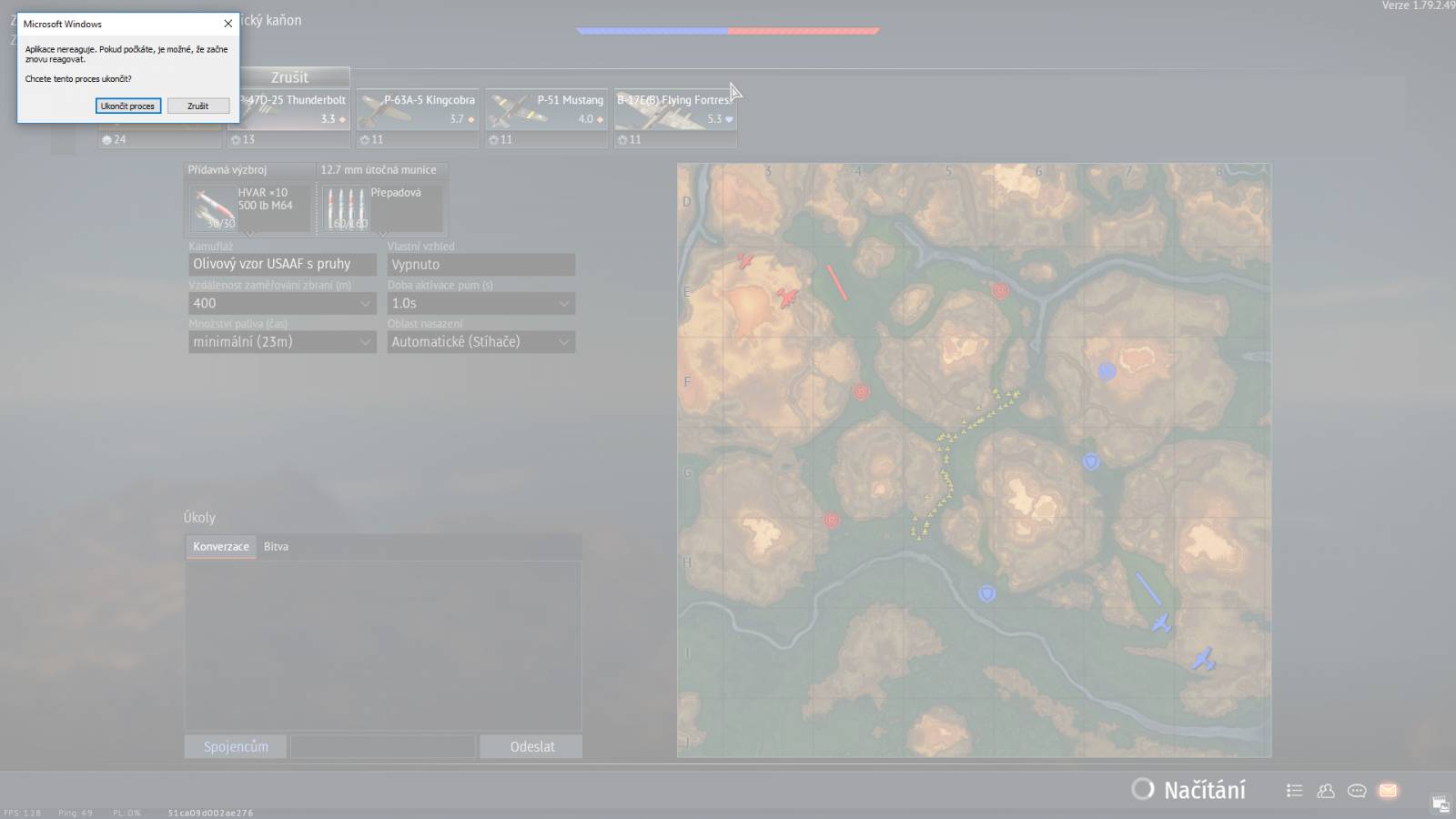Click crew count 11 under Flying Fortress
Image resolution: width=1456 pixels, height=819 pixels.
[629, 139]
